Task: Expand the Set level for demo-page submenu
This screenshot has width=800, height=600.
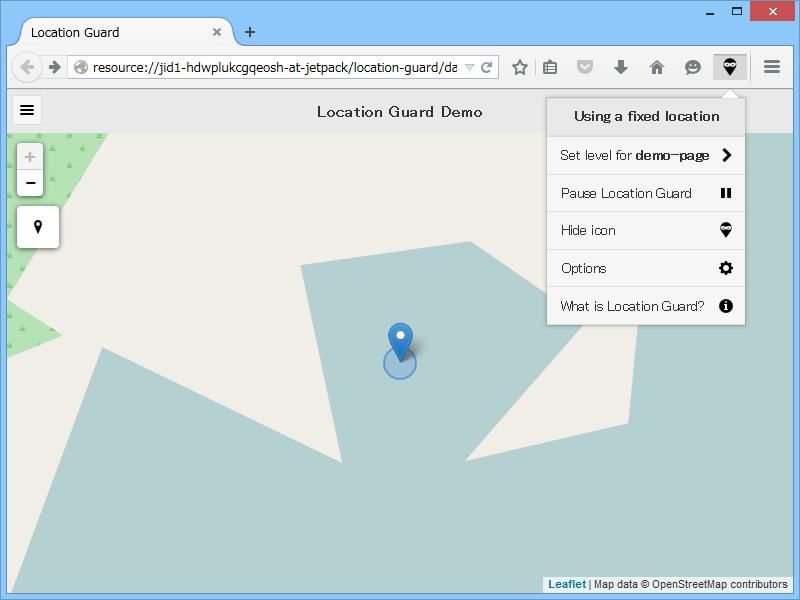Action: pos(640,155)
